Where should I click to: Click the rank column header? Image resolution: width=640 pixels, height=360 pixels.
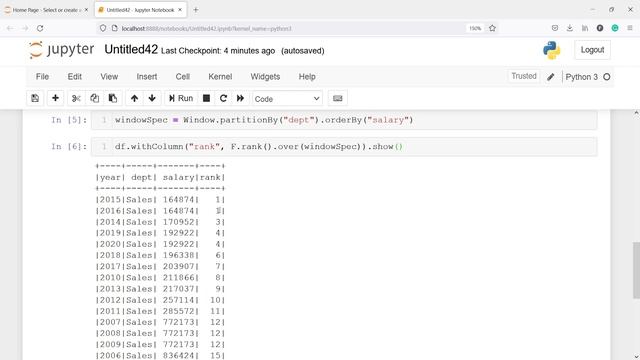tap(210, 178)
